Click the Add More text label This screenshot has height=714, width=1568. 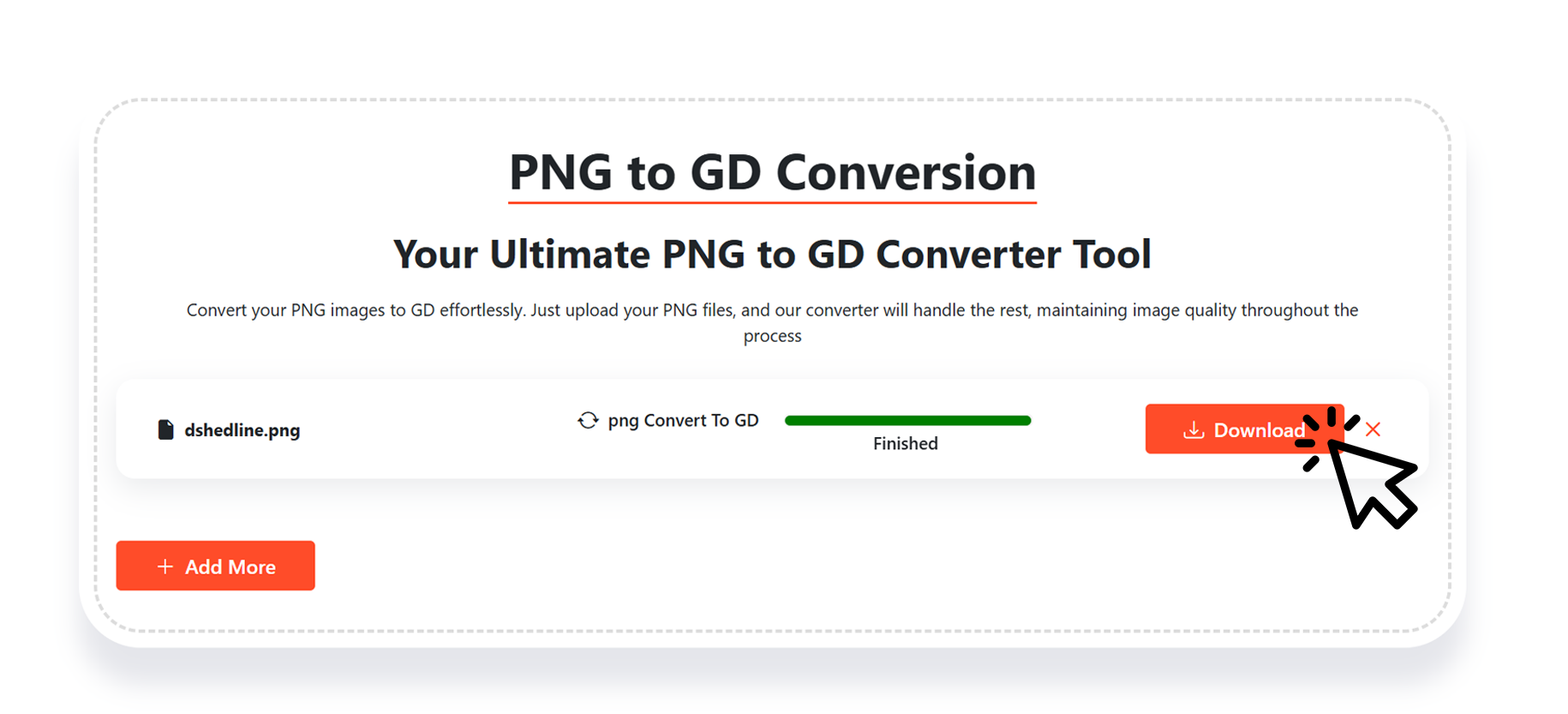[x=230, y=567]
